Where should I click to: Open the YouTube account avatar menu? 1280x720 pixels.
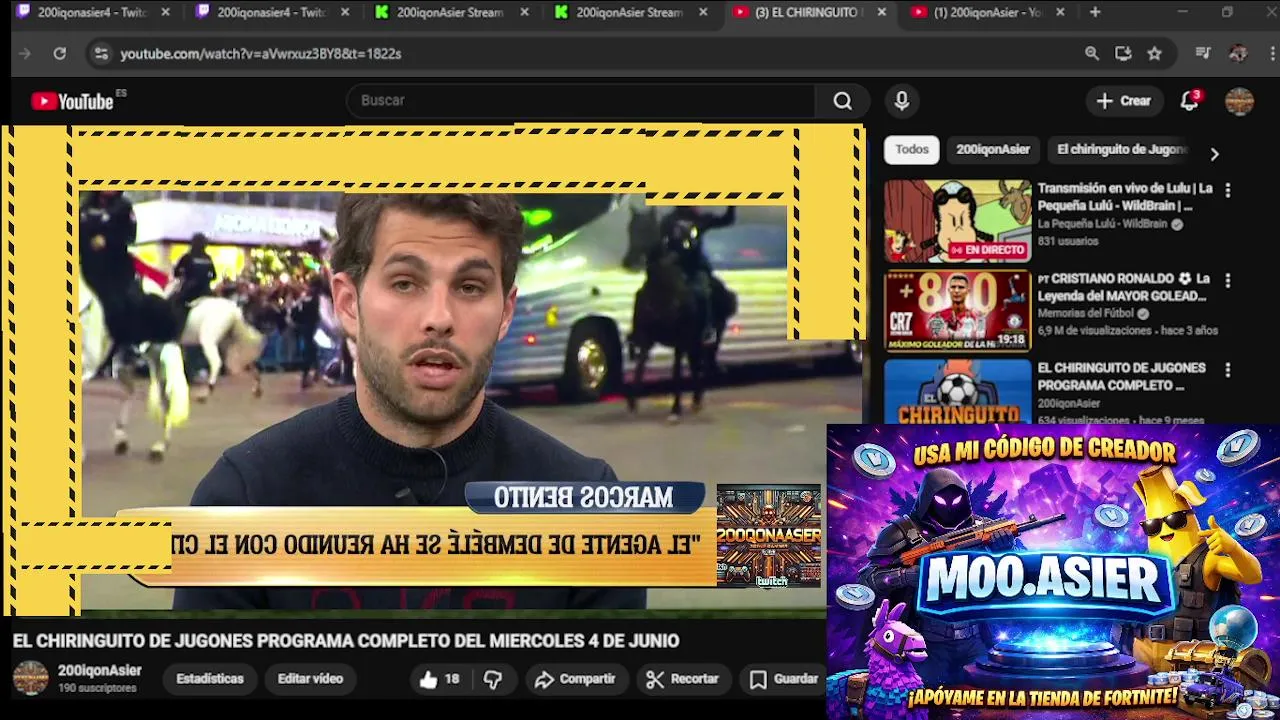[x=1240, y=101]
